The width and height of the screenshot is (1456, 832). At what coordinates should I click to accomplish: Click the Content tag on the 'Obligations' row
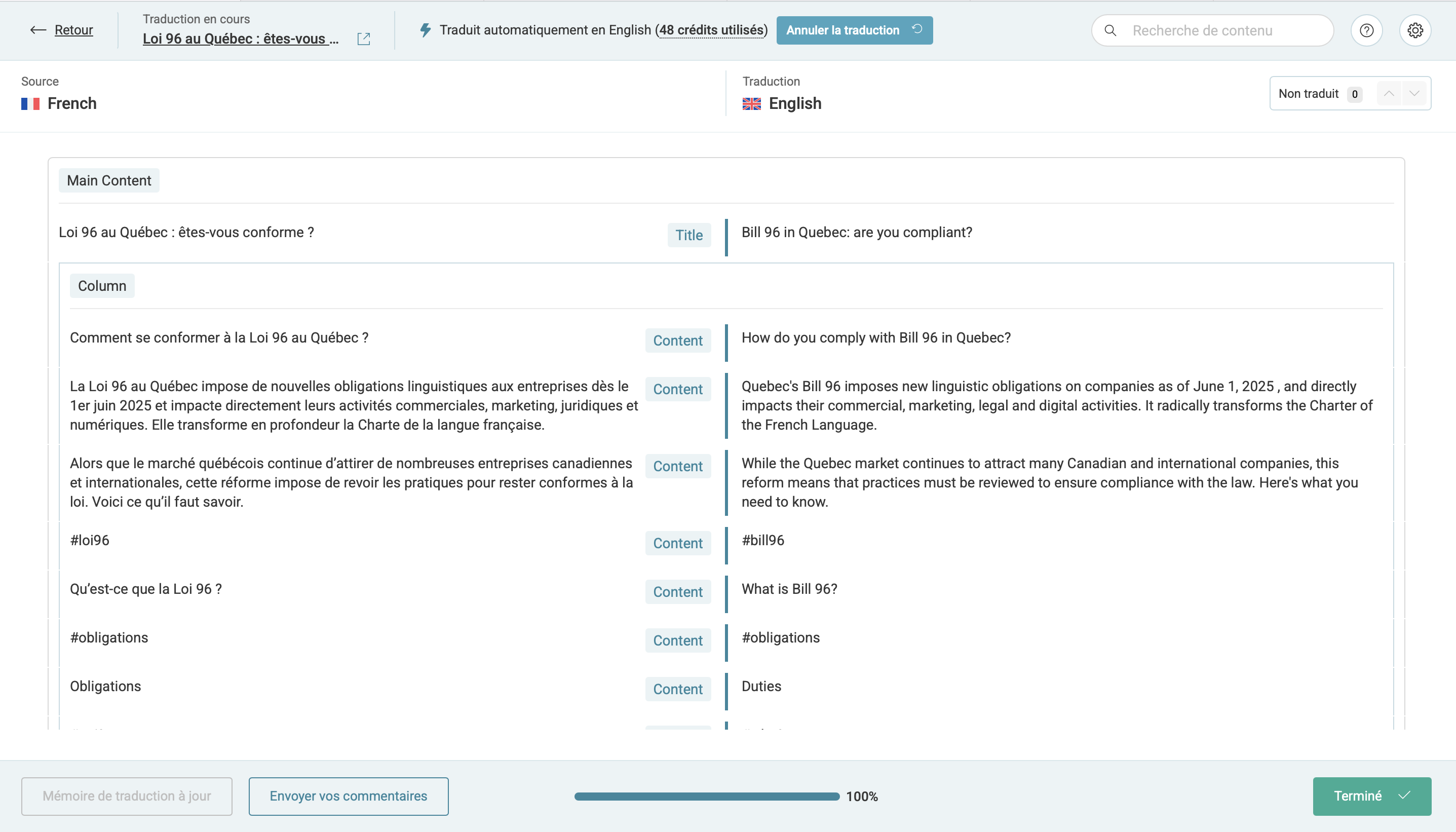click(x=678, y=689)
